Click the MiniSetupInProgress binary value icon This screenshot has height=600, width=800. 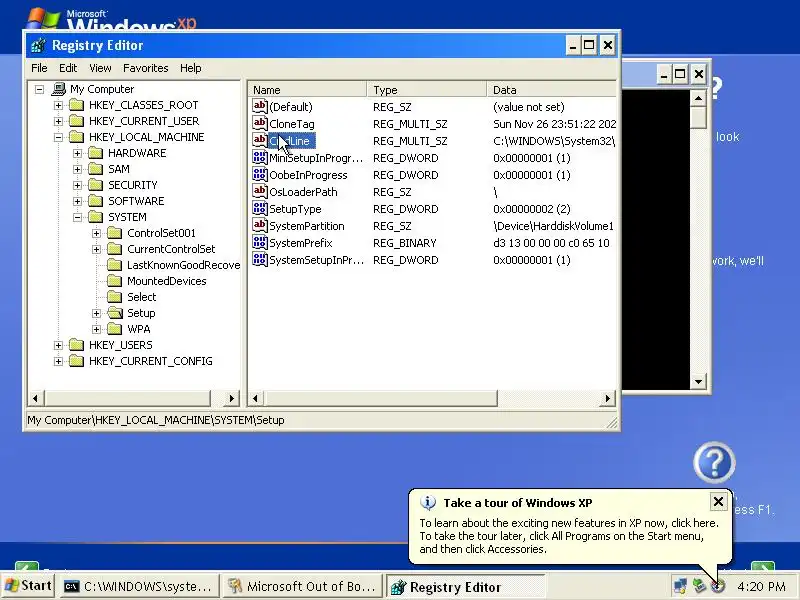260,158
